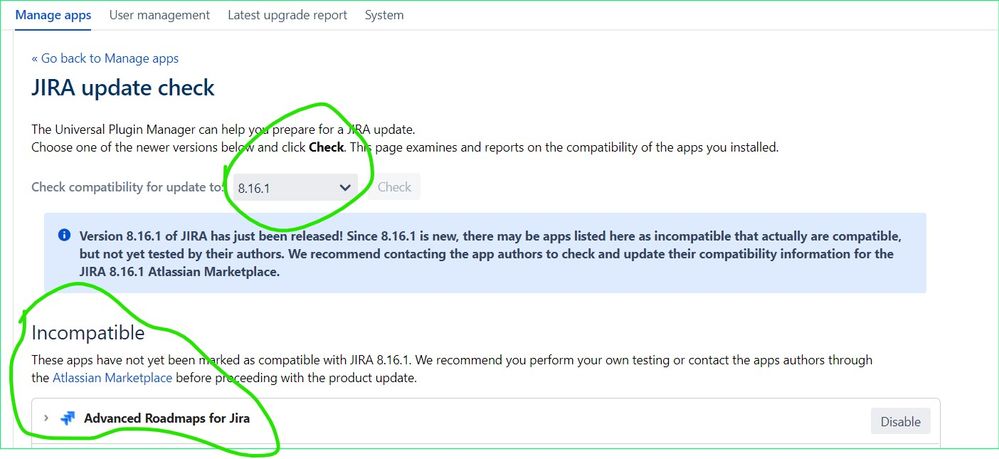Expand the Advanced Roadmaps for Jira row
The width and height of the screenshot is (999, 459).
(46, 418)
